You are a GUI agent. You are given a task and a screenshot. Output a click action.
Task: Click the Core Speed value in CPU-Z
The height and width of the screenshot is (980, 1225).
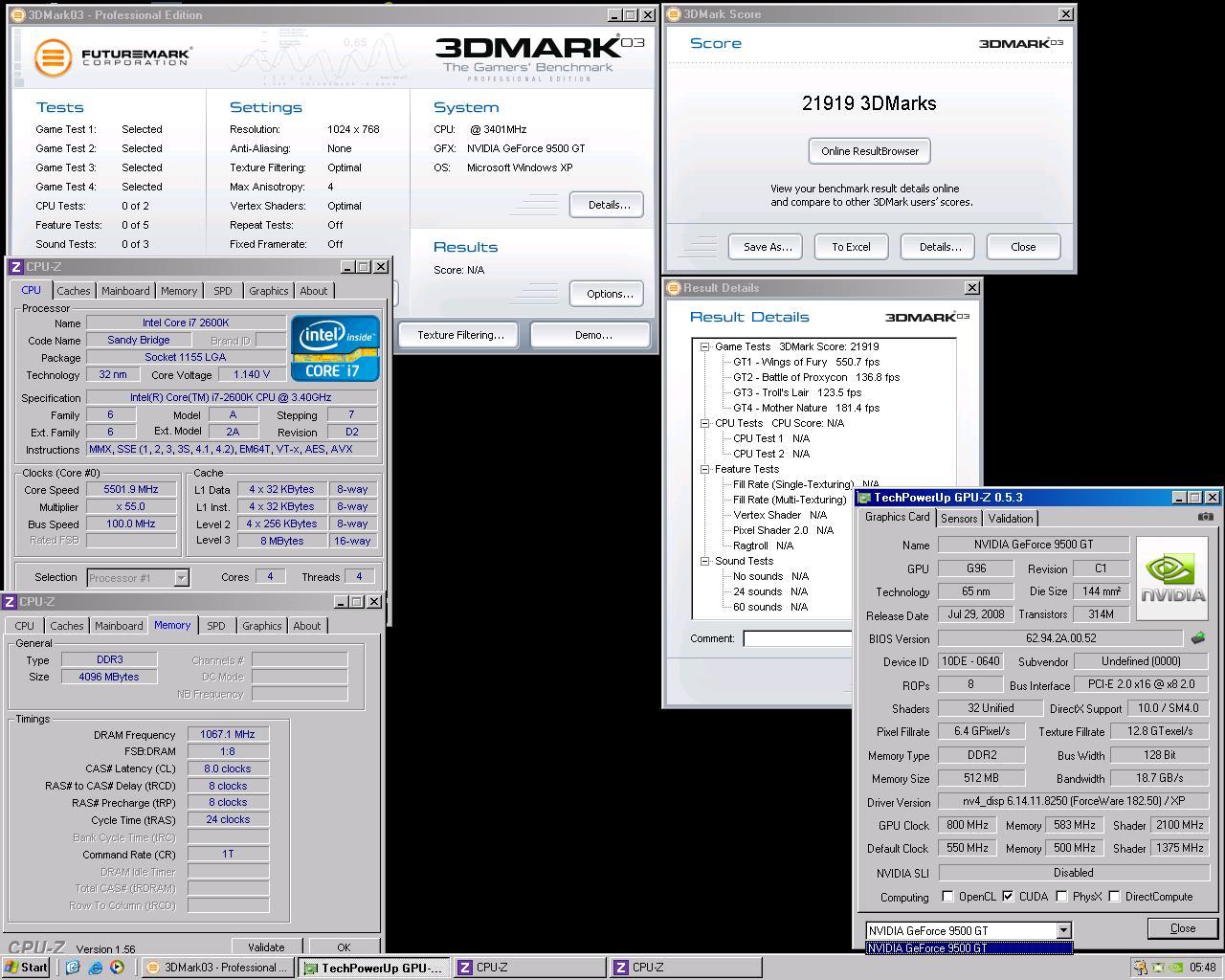tap(131, 489)
